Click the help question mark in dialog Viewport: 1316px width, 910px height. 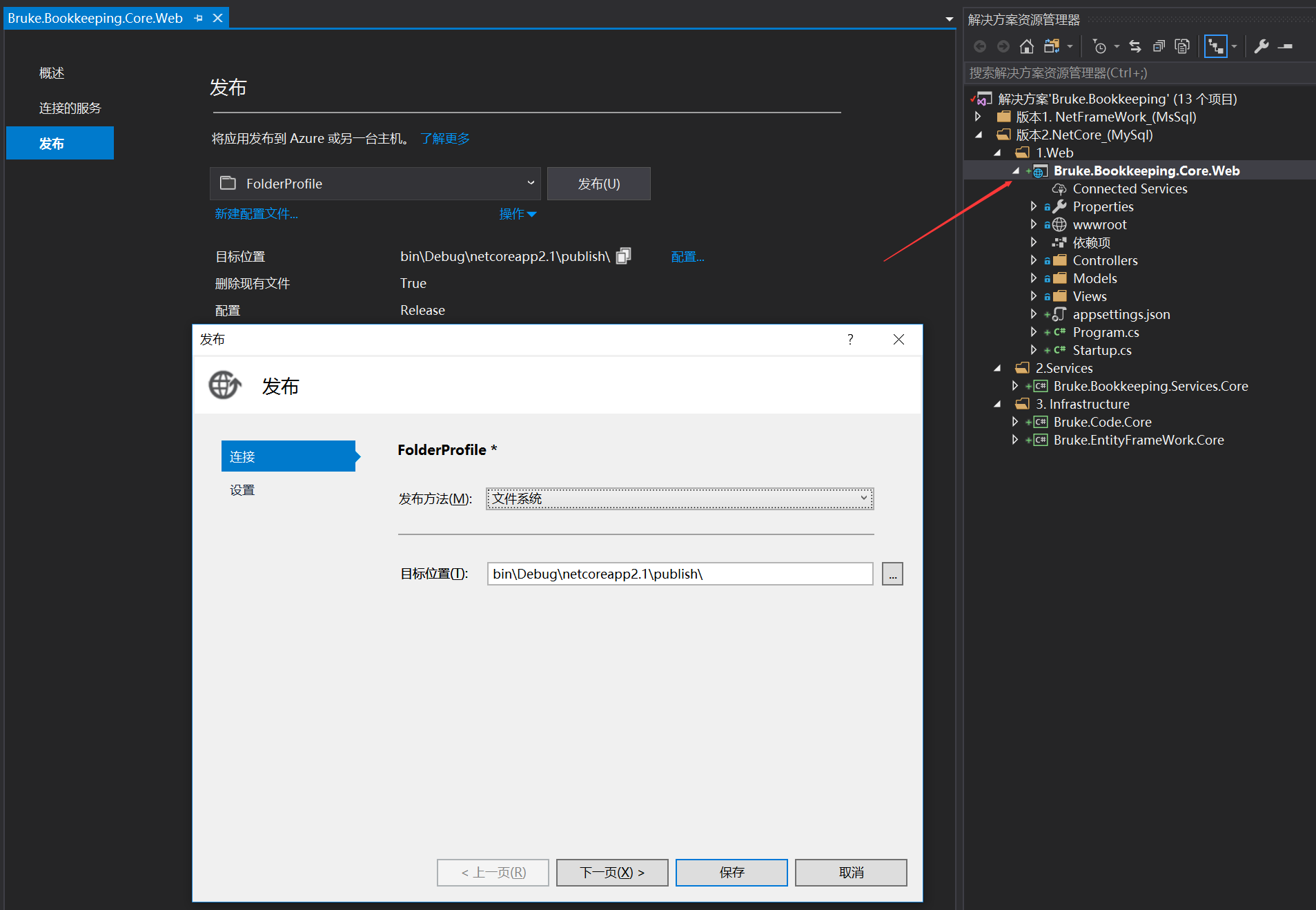click(850, 339)
